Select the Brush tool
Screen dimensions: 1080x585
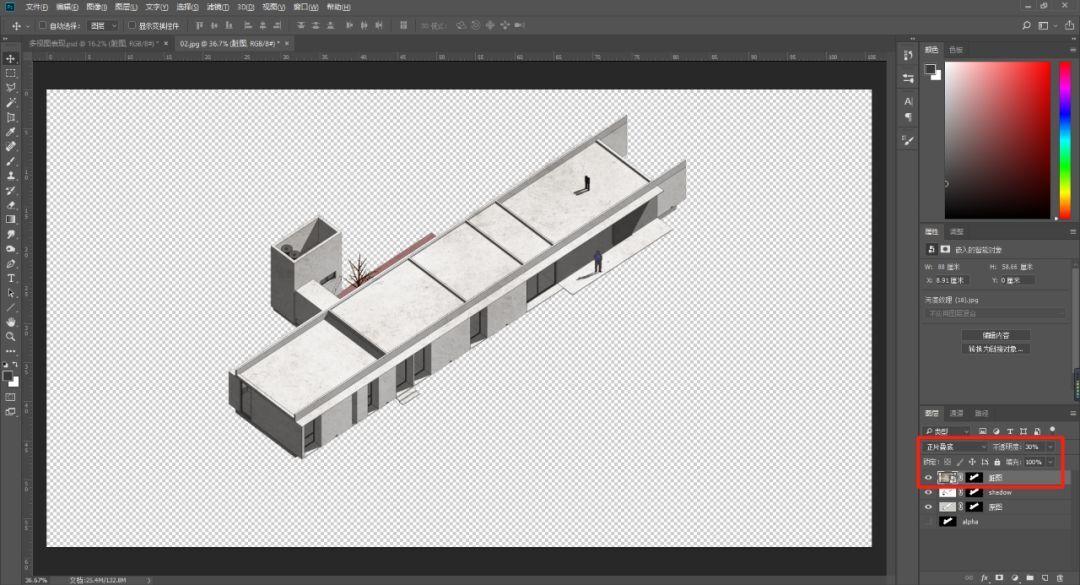(x=10, y=161)
